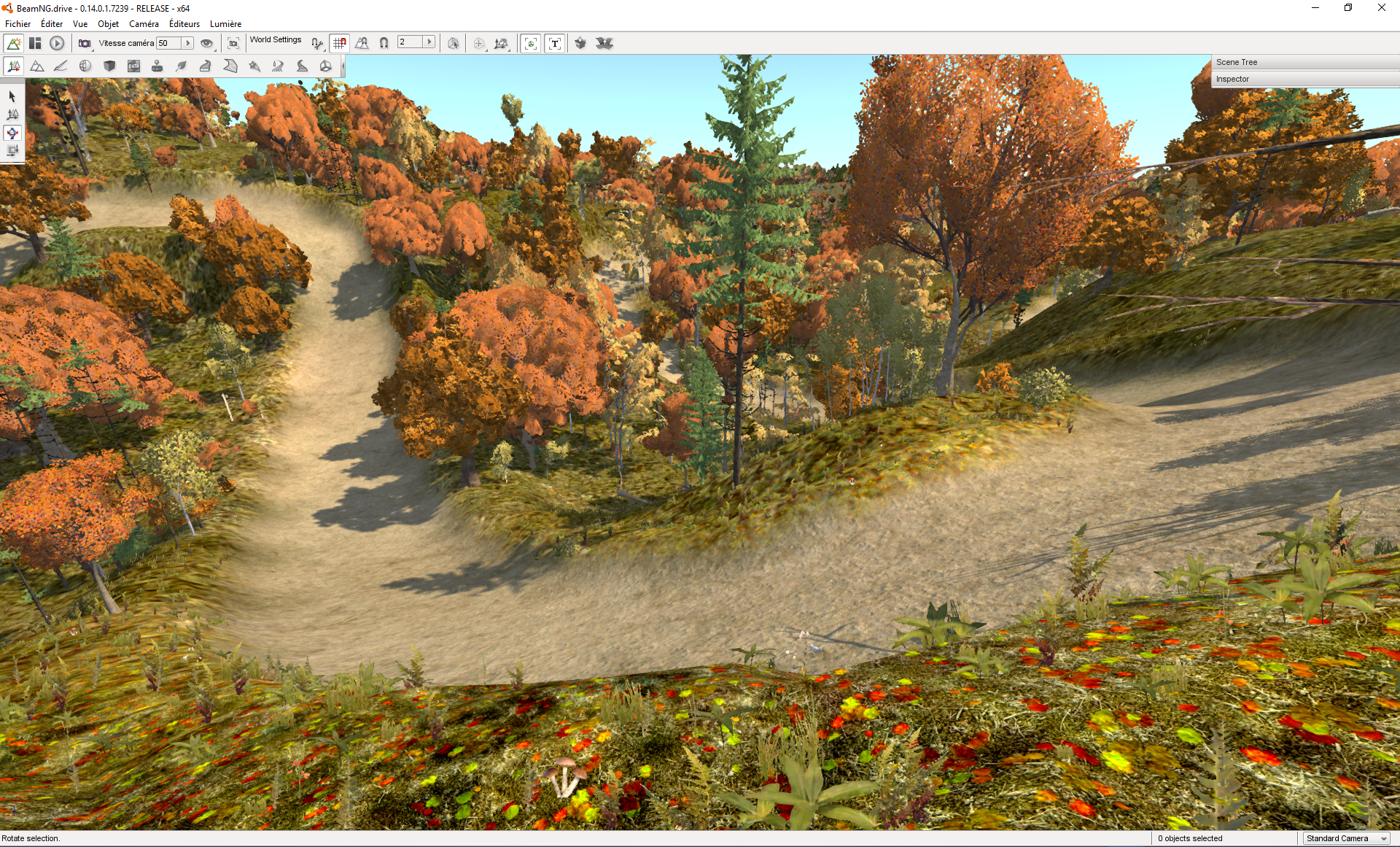Click the Play game button
Viewport: 1400px width, 847px height.
(x=57, y=44)
